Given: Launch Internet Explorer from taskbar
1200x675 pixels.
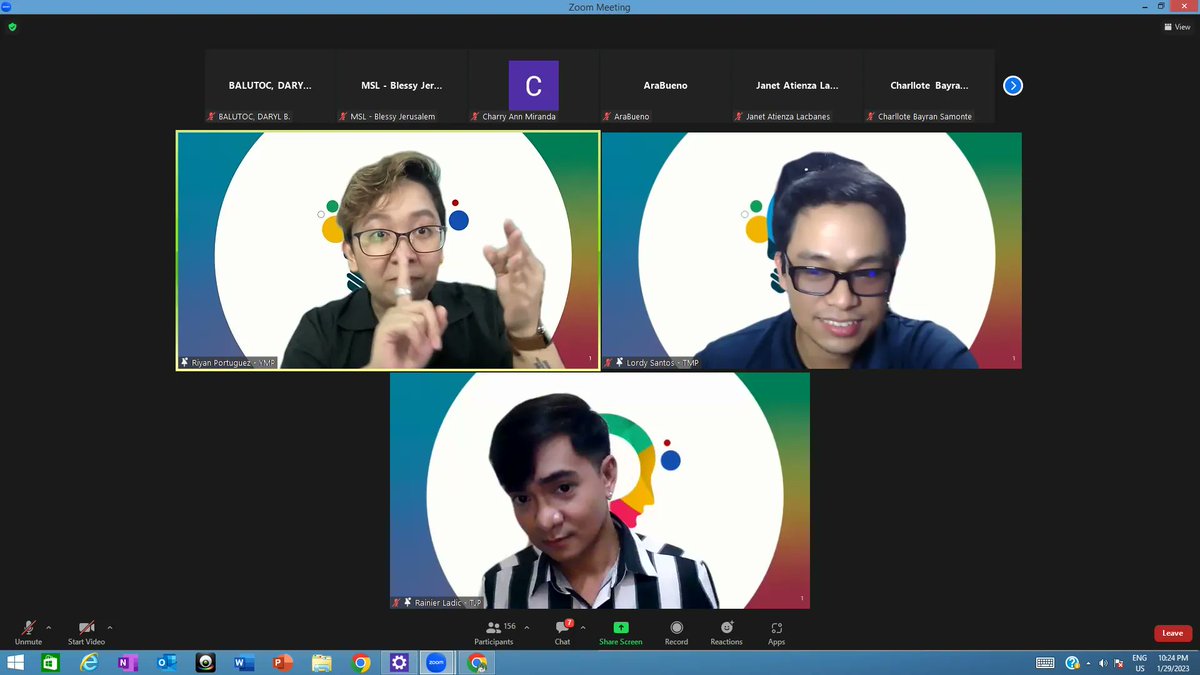Looking at the screenshot, I should click(89, 662).
